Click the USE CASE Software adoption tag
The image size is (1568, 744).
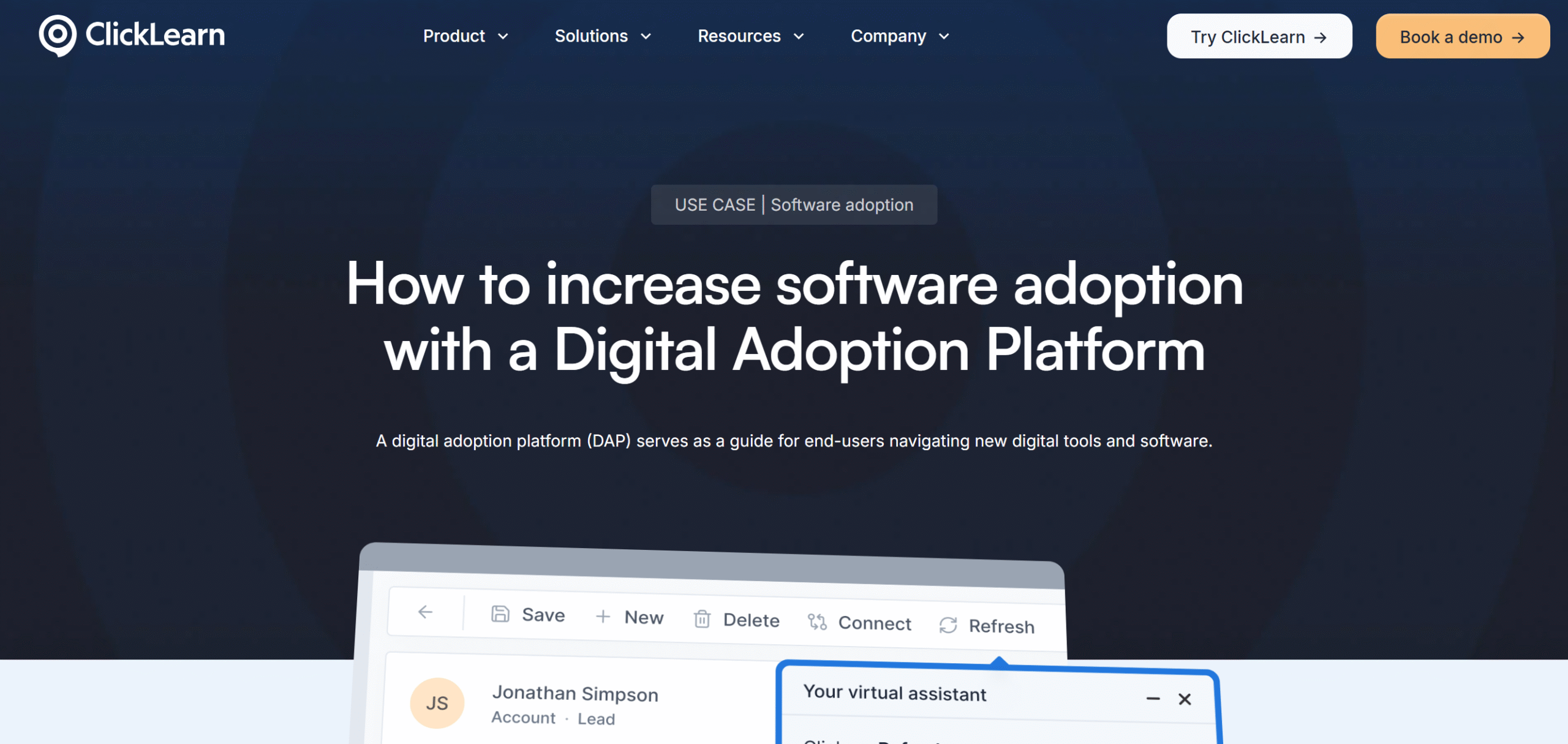tap(794, 205)
